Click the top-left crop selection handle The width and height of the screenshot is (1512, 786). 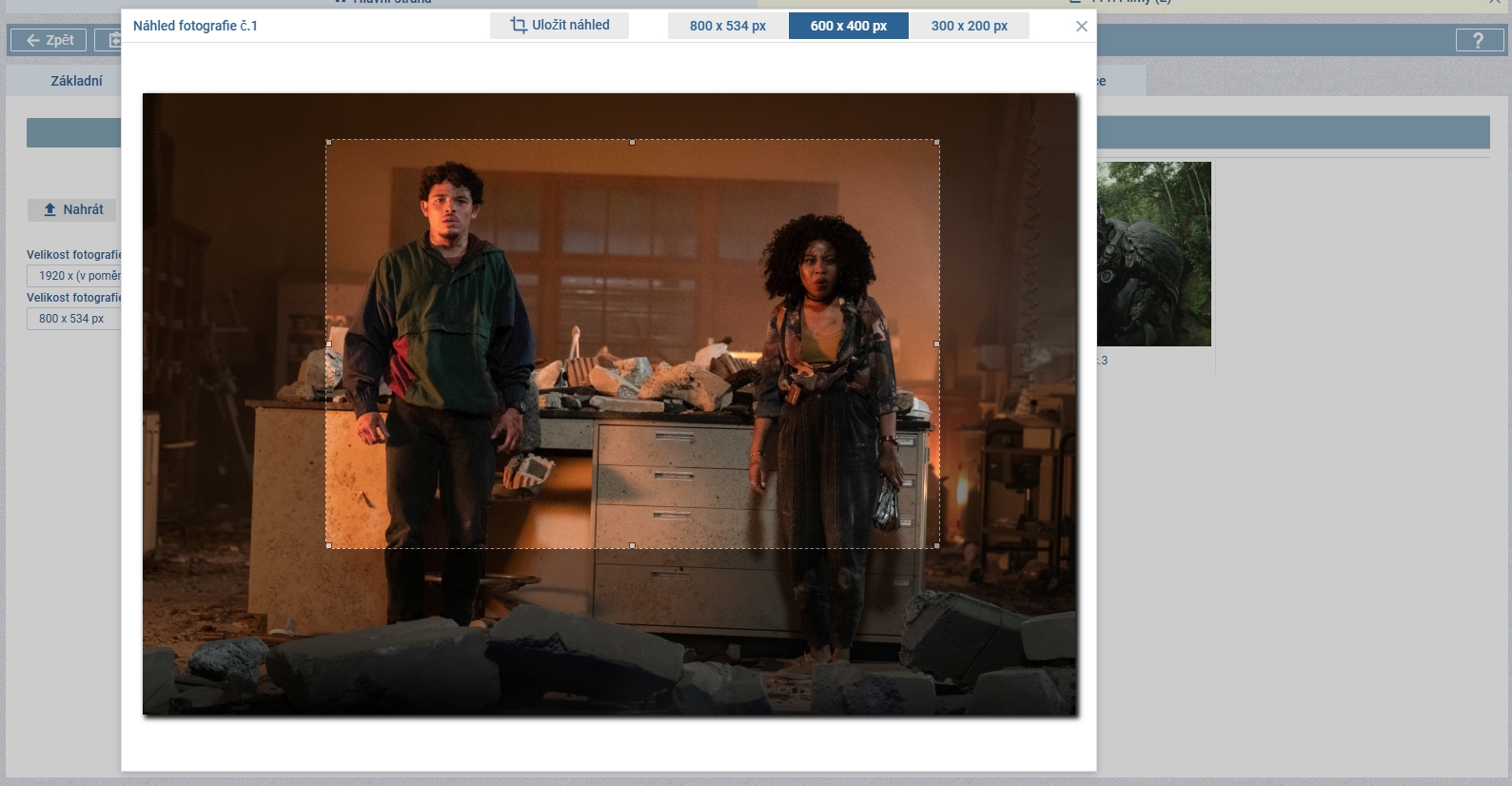(x=329, y=143)
